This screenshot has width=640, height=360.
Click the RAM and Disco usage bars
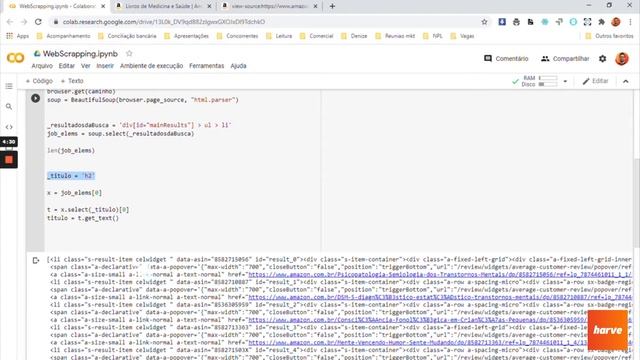[548, 81]
